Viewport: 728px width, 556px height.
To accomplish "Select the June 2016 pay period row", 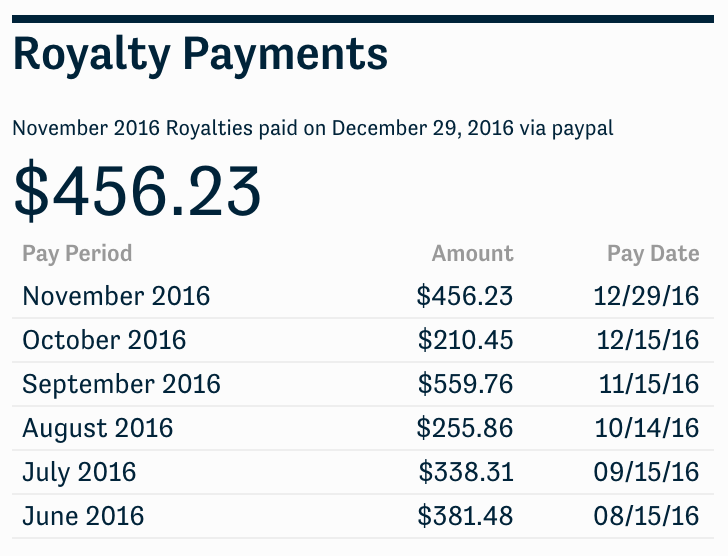I will click(363, 517).
